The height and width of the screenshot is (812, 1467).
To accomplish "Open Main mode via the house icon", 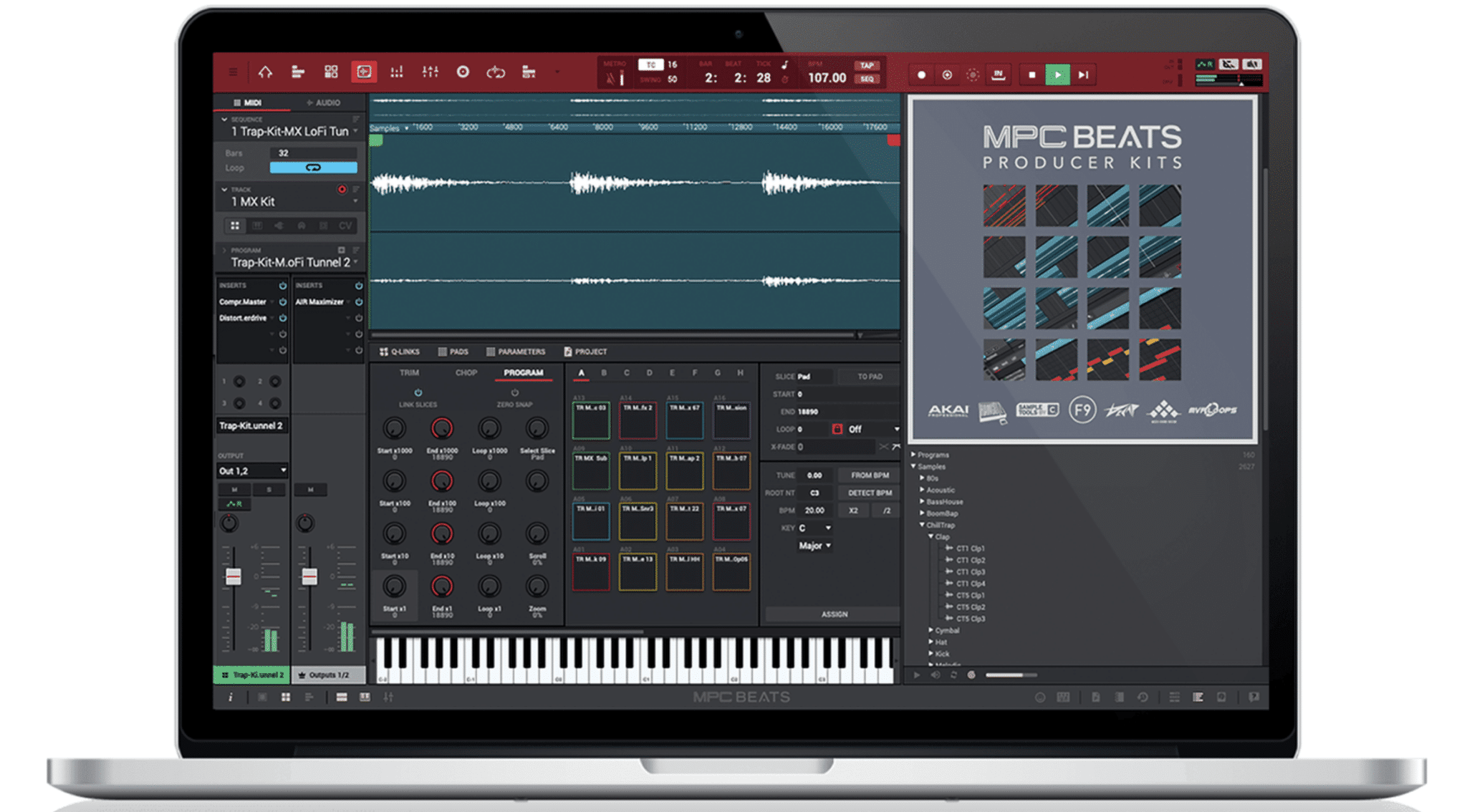I will pos(265,72).
